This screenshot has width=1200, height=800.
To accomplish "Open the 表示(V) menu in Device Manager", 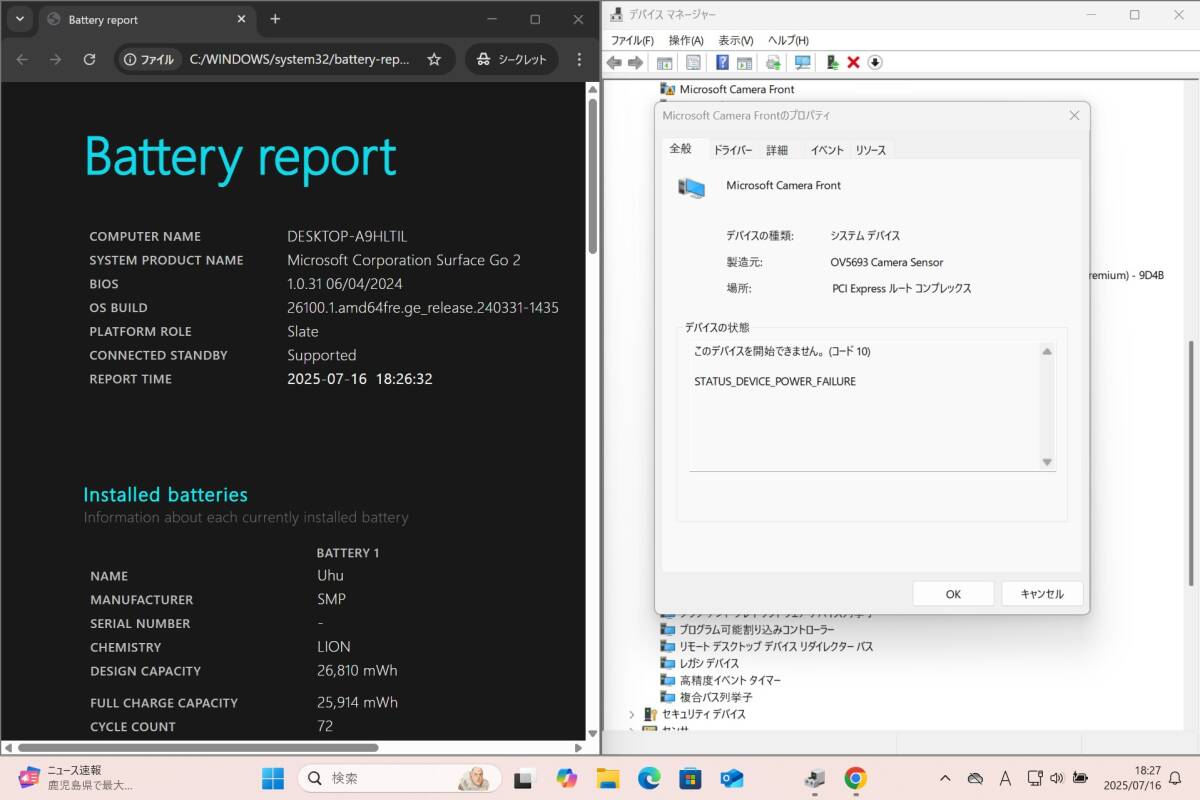I will pyautogui.click(x=735, y=40).
